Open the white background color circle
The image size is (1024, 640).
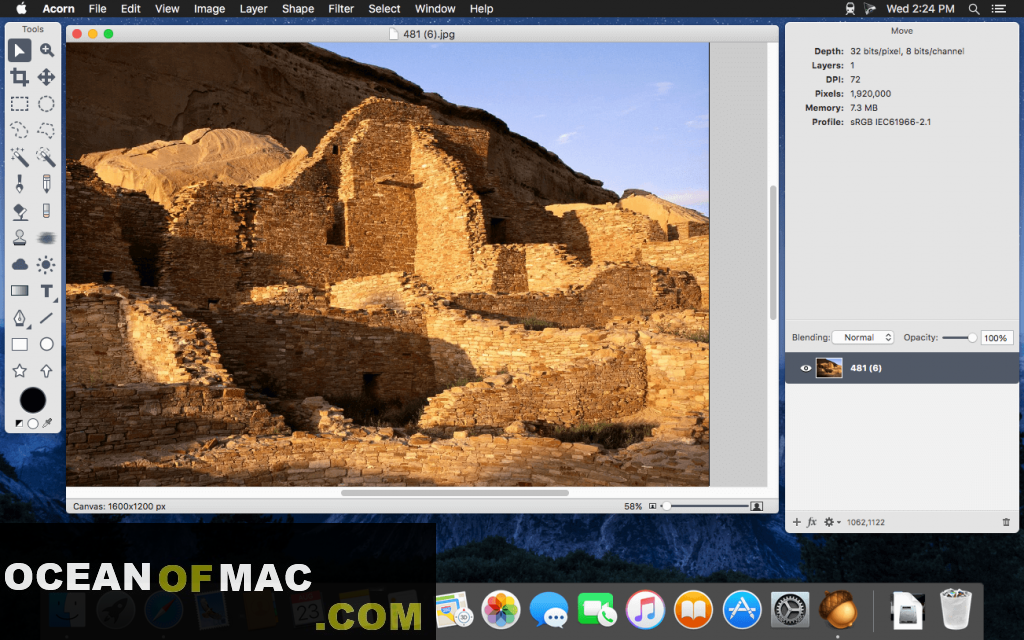pyautogui.click(x=33, y=423)
